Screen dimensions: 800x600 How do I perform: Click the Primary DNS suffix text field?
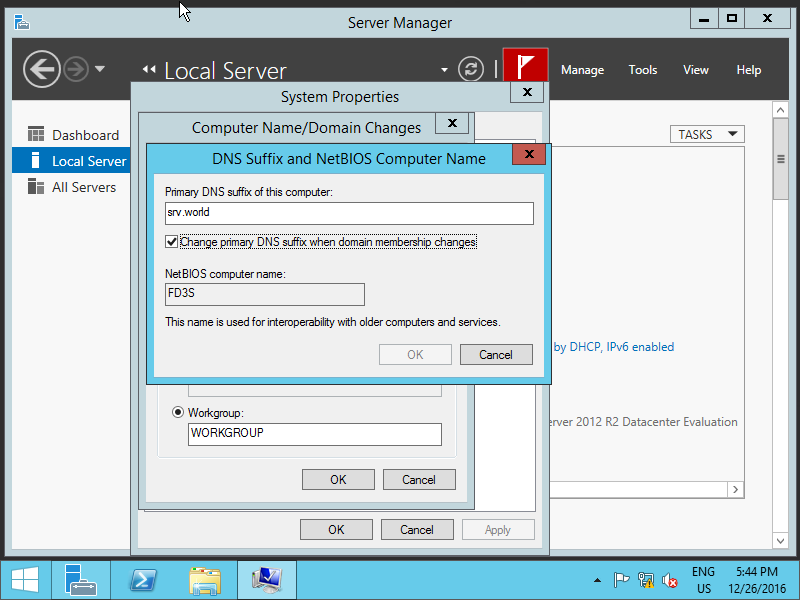pyautogui.click(x=349, y=213)
